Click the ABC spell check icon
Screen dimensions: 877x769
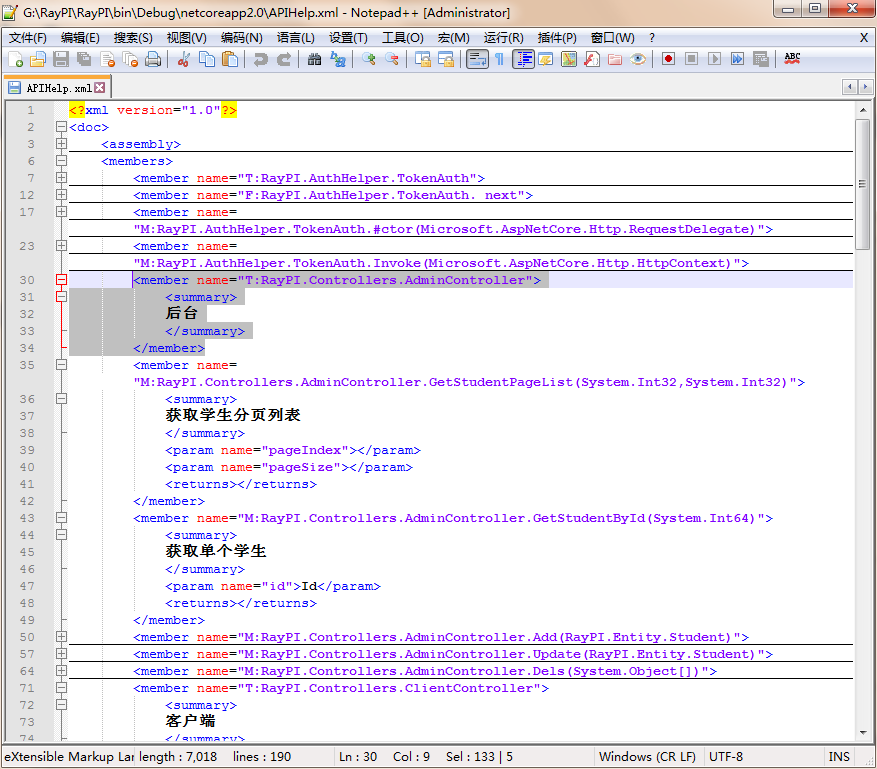click(792, 60)
